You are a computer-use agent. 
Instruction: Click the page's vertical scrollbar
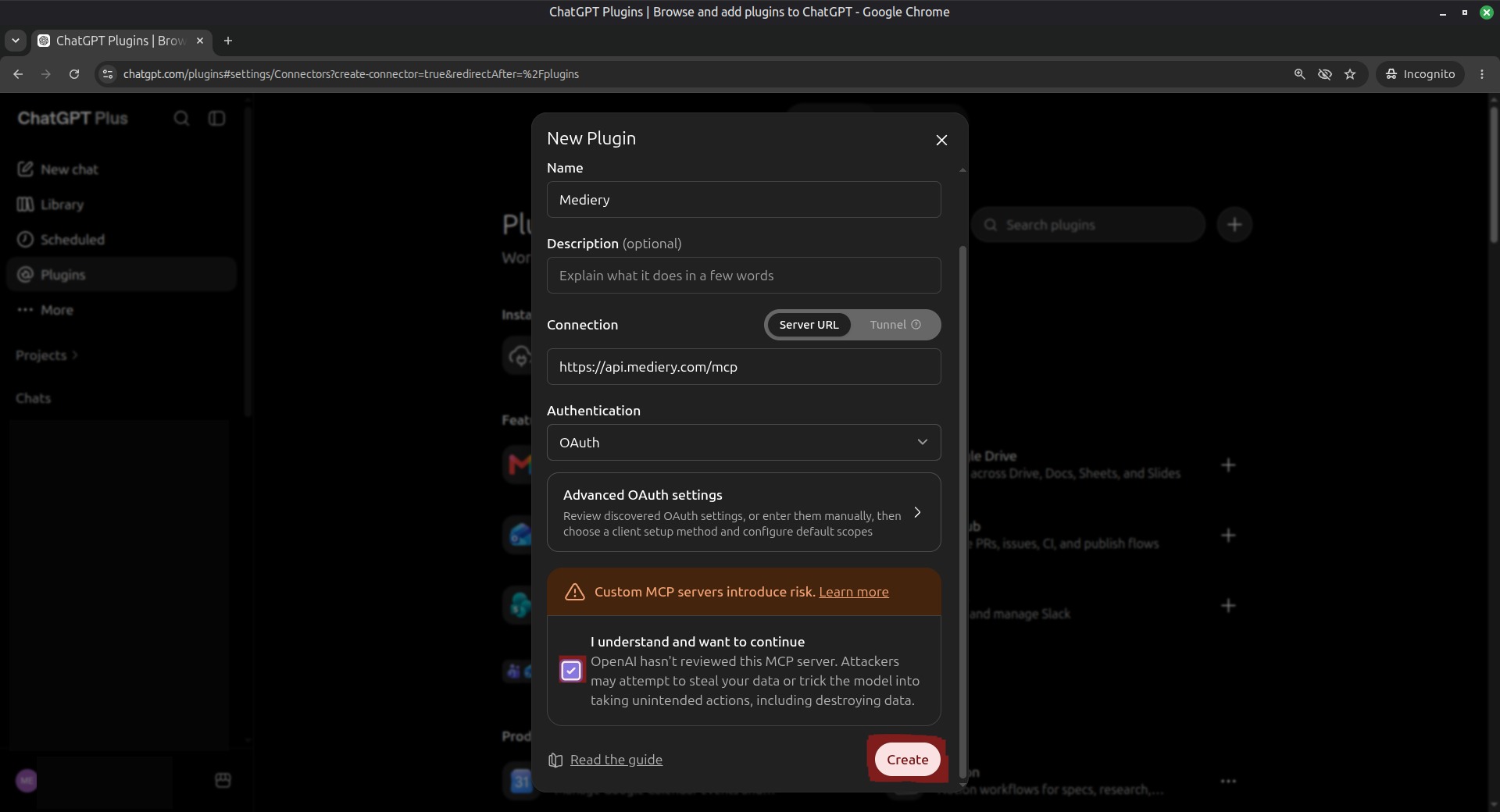(x=1494, y=176)
